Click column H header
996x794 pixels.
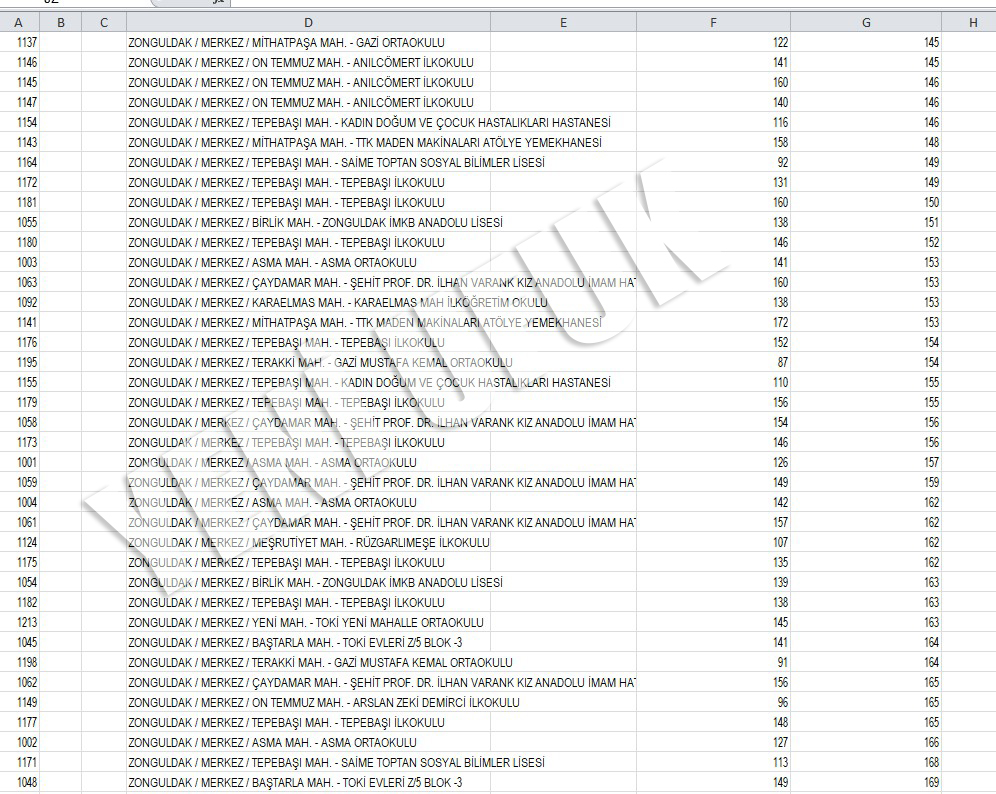coord(972,22)
